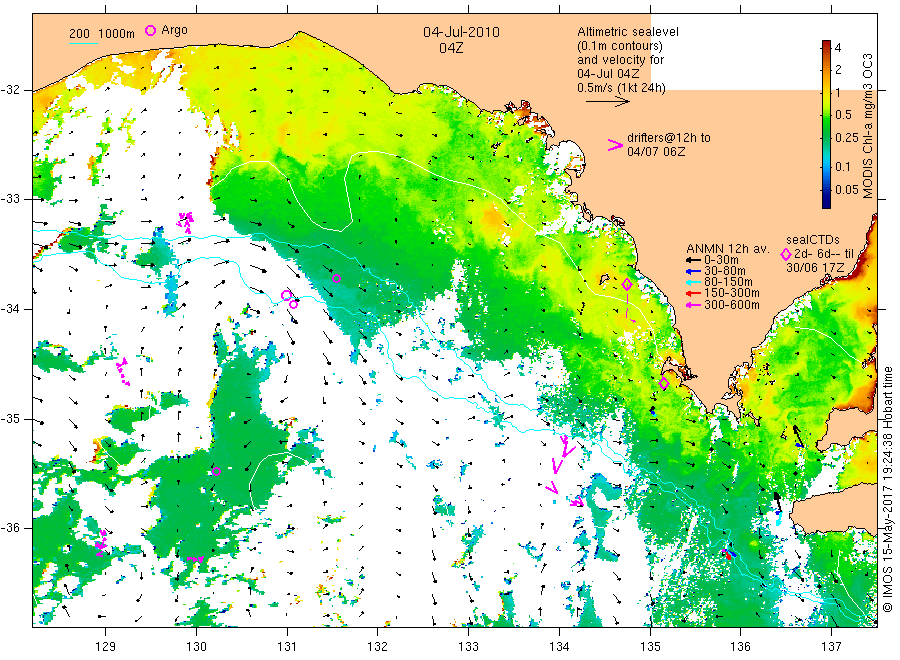Click the 'Altimetric sealevel' legend text
This screenshot has height=660, width=900.
tap(627, 32)
